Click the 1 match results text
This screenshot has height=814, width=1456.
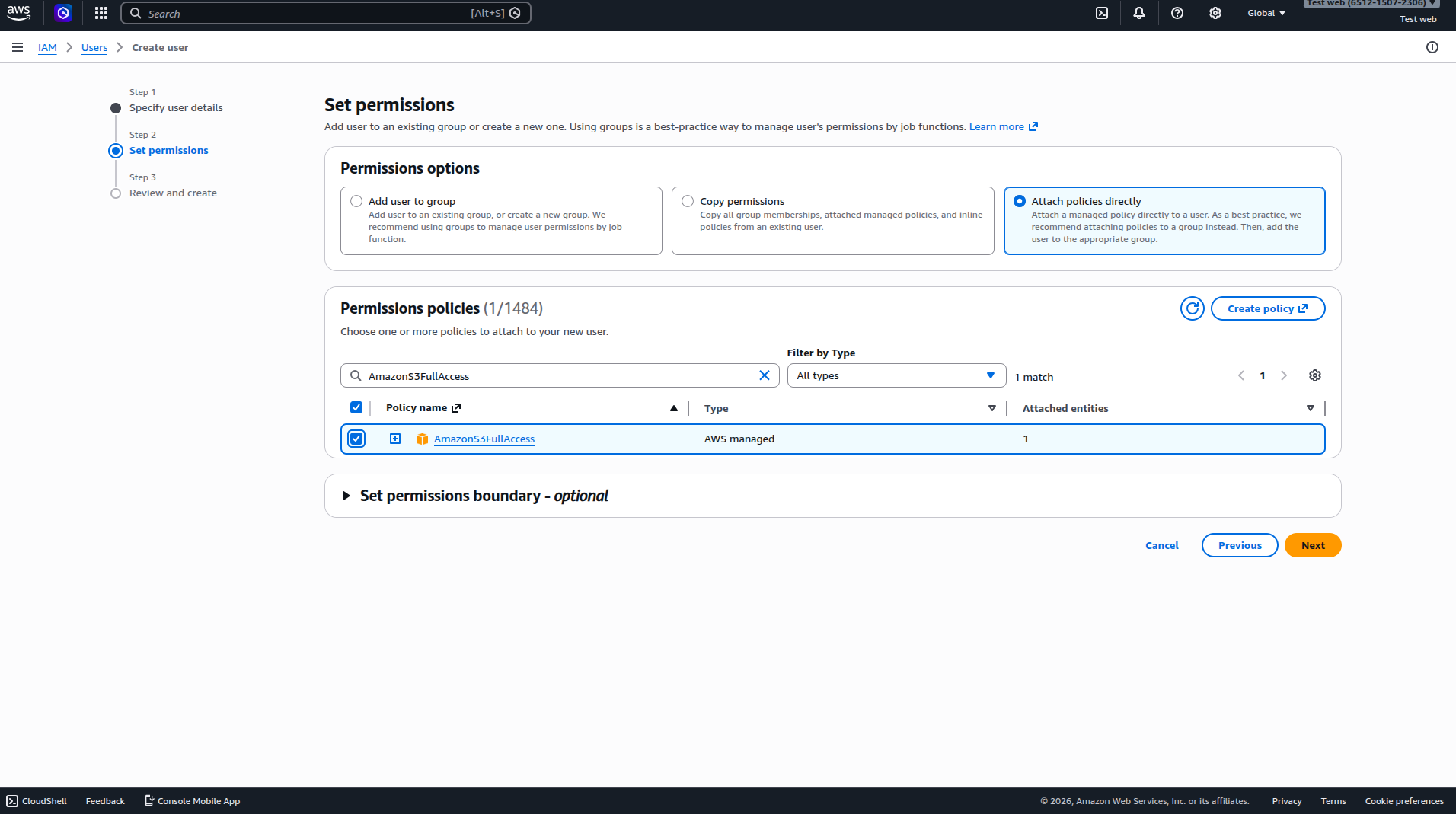click(x=1034, y=377)
